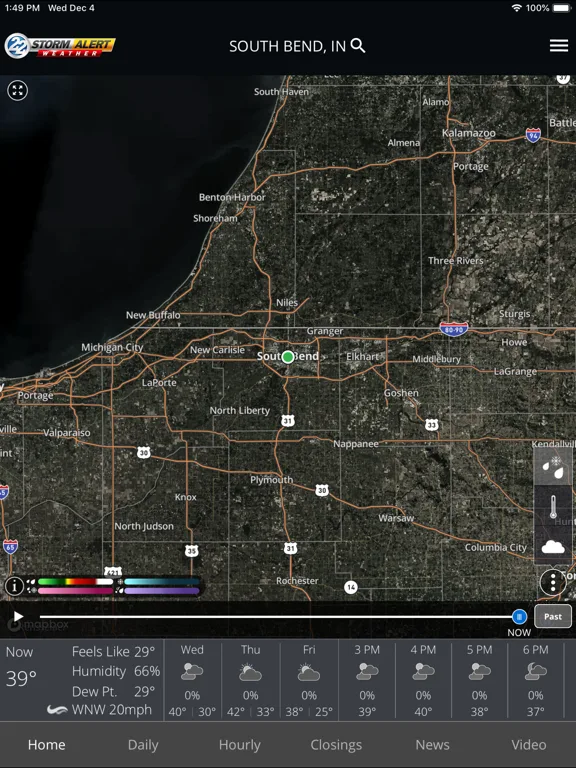
Task: Tap the SOUTH BEND, IN location title
Action: click(x=288, y=46)
